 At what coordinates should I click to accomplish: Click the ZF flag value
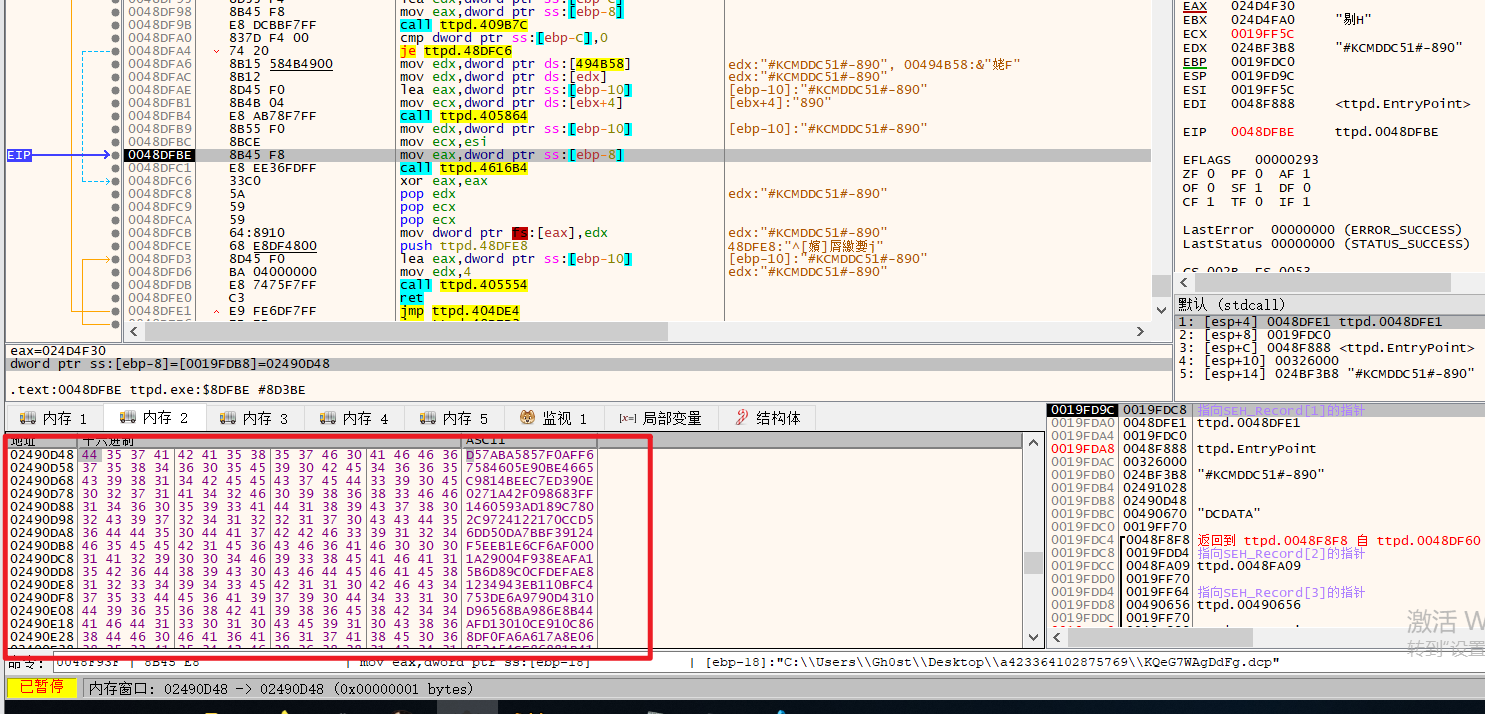pos(1210,174)
